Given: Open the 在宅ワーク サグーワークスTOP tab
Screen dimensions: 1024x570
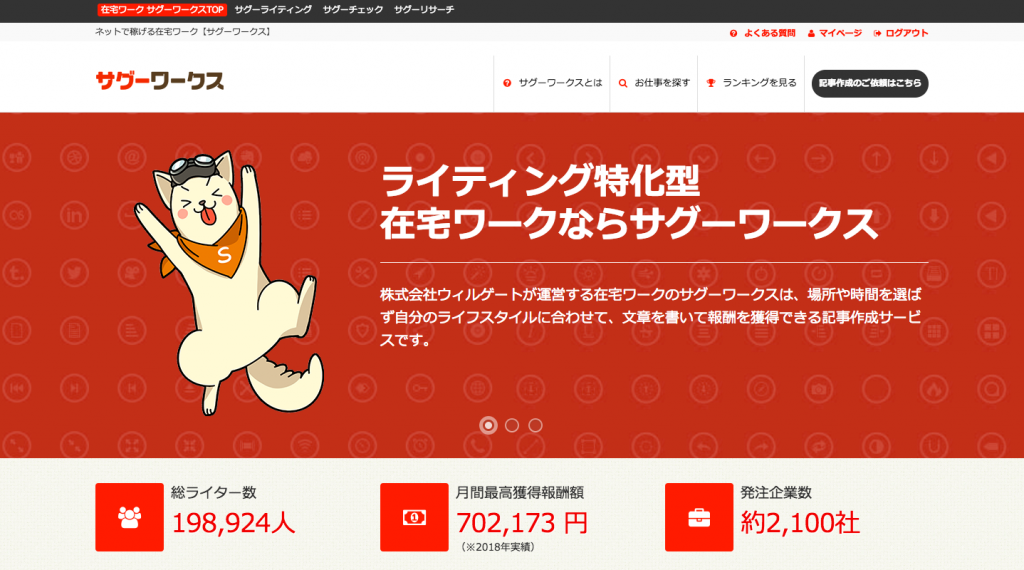Looking at the screenshot, I should tap(162, 10).
